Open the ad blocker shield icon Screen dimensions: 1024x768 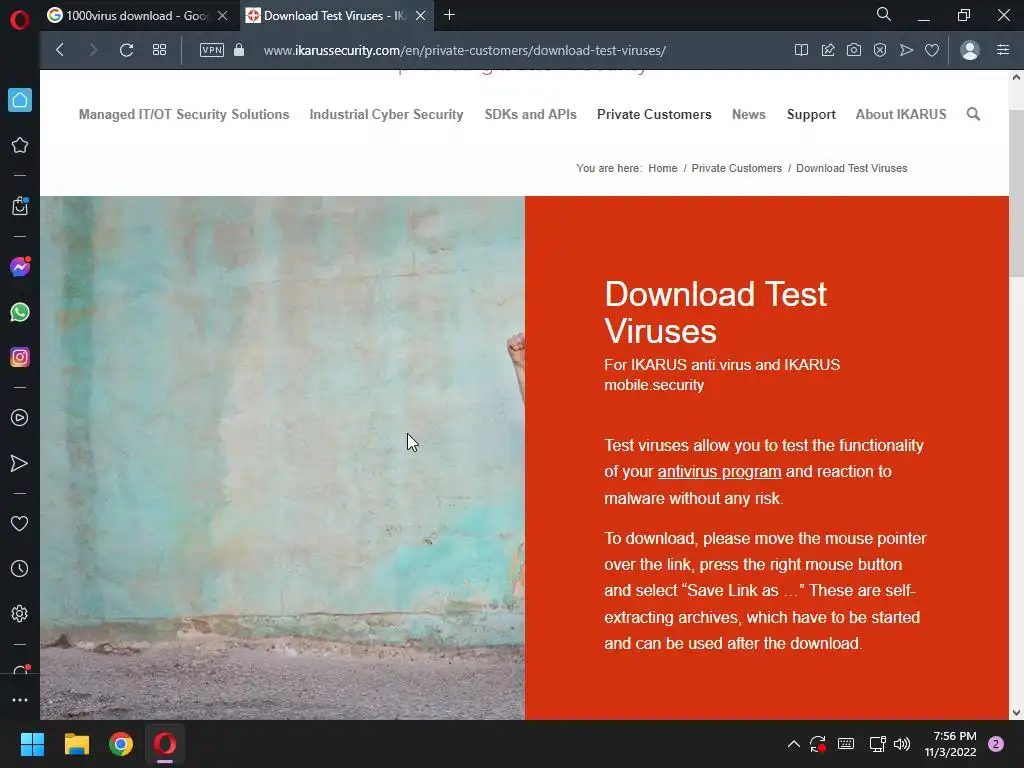pos(880,50)
